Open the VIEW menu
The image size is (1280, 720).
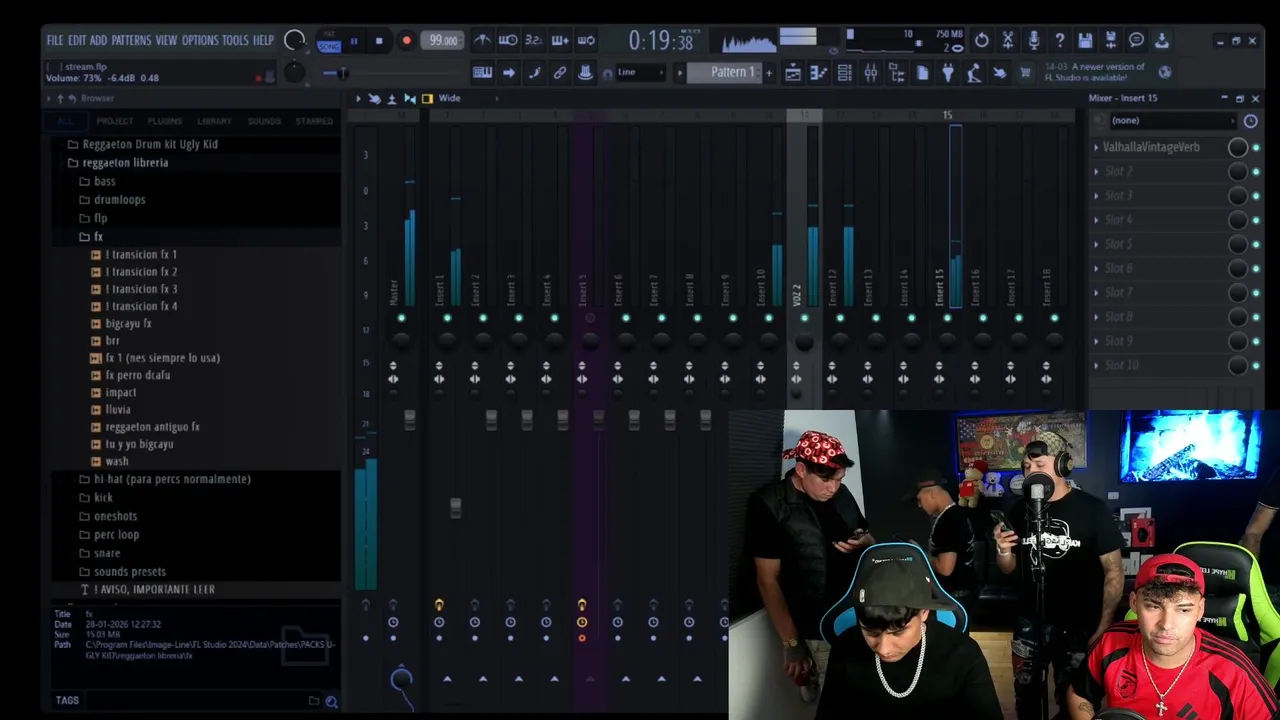[166, 40]
